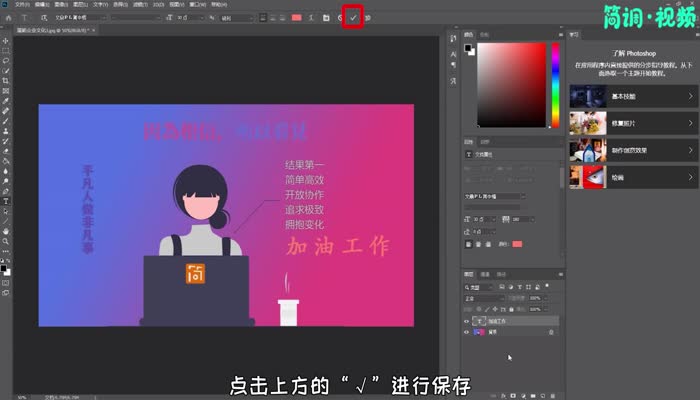Select the Move tool
Viewport: 700px width, 400px height.
point(7,41)
